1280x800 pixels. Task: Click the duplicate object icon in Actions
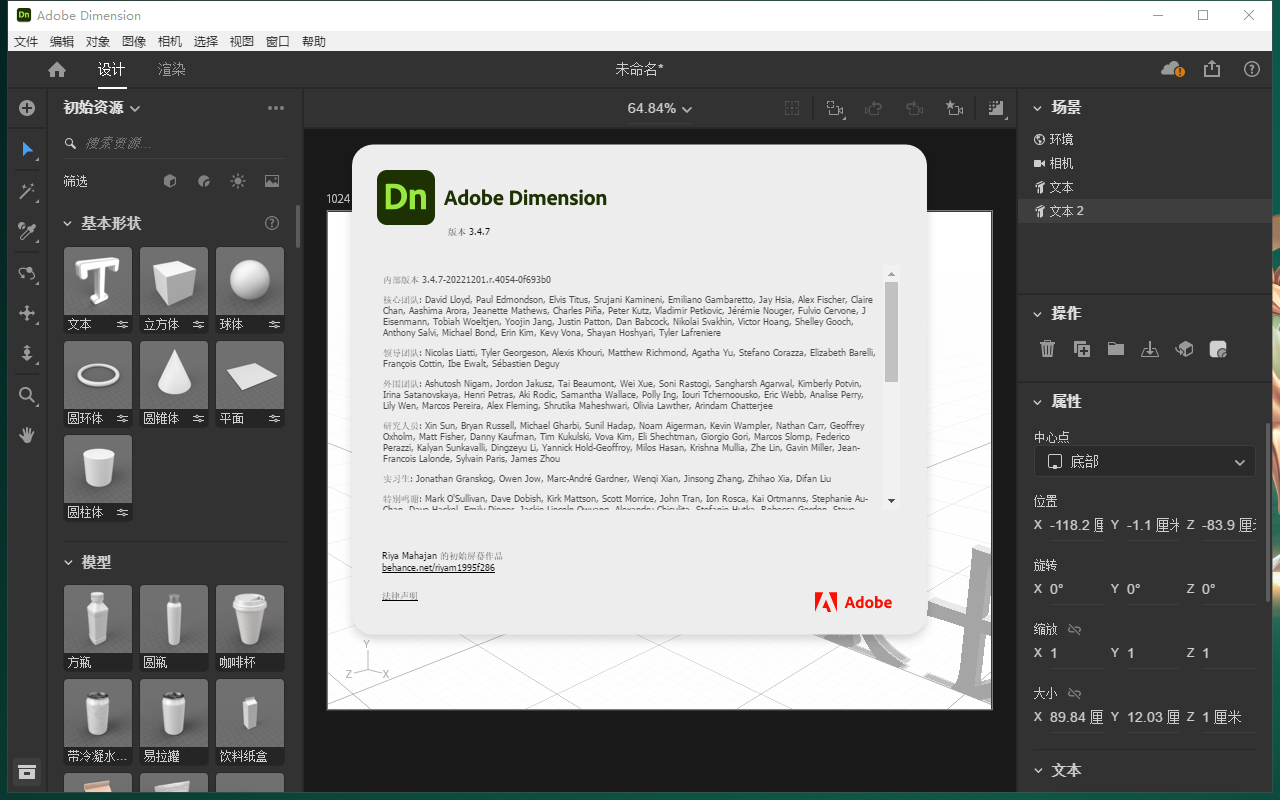pyautogui.click(x=1081, y=348)
